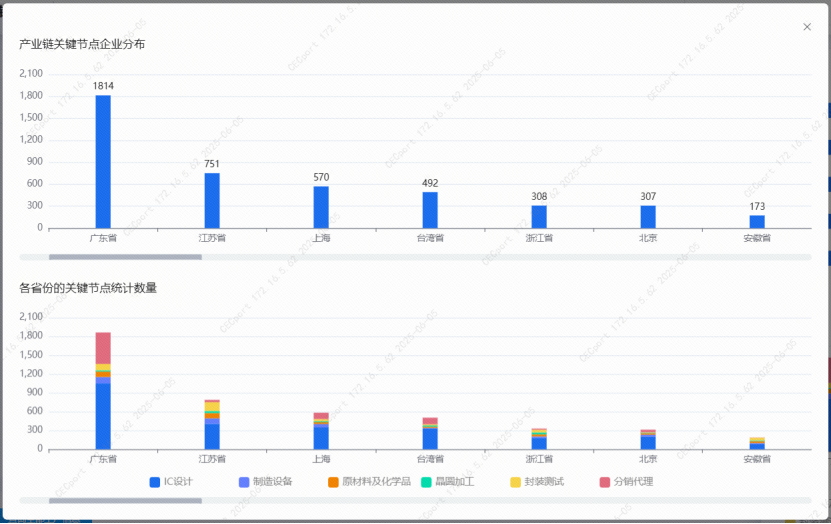Screen dimensions: 831x524
Task: Select the 江苏省 bar labeled 751
Action: [x=212, y=201]
